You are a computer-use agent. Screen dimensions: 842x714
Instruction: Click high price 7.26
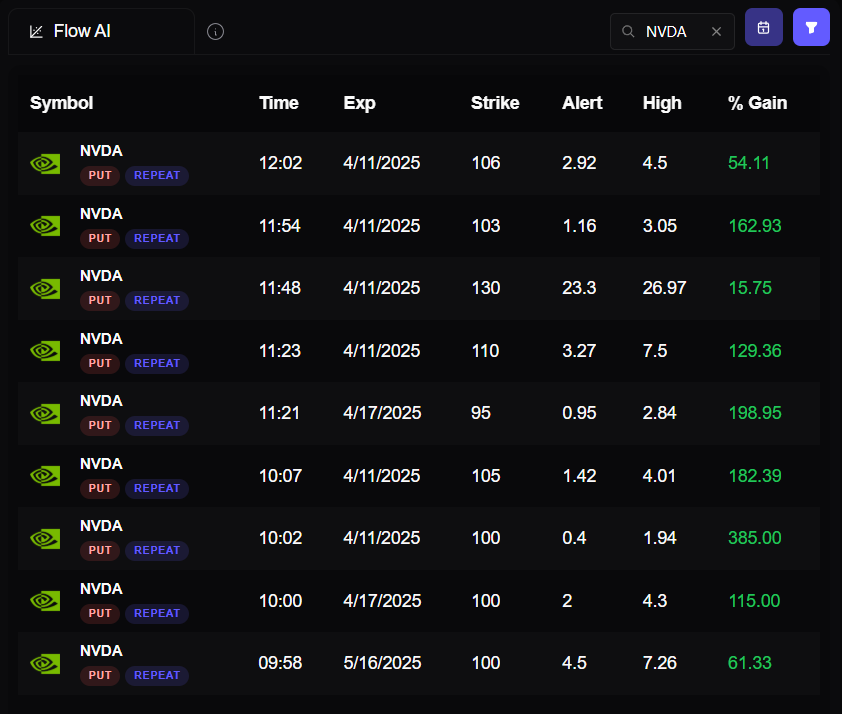(x=660, y=663)
